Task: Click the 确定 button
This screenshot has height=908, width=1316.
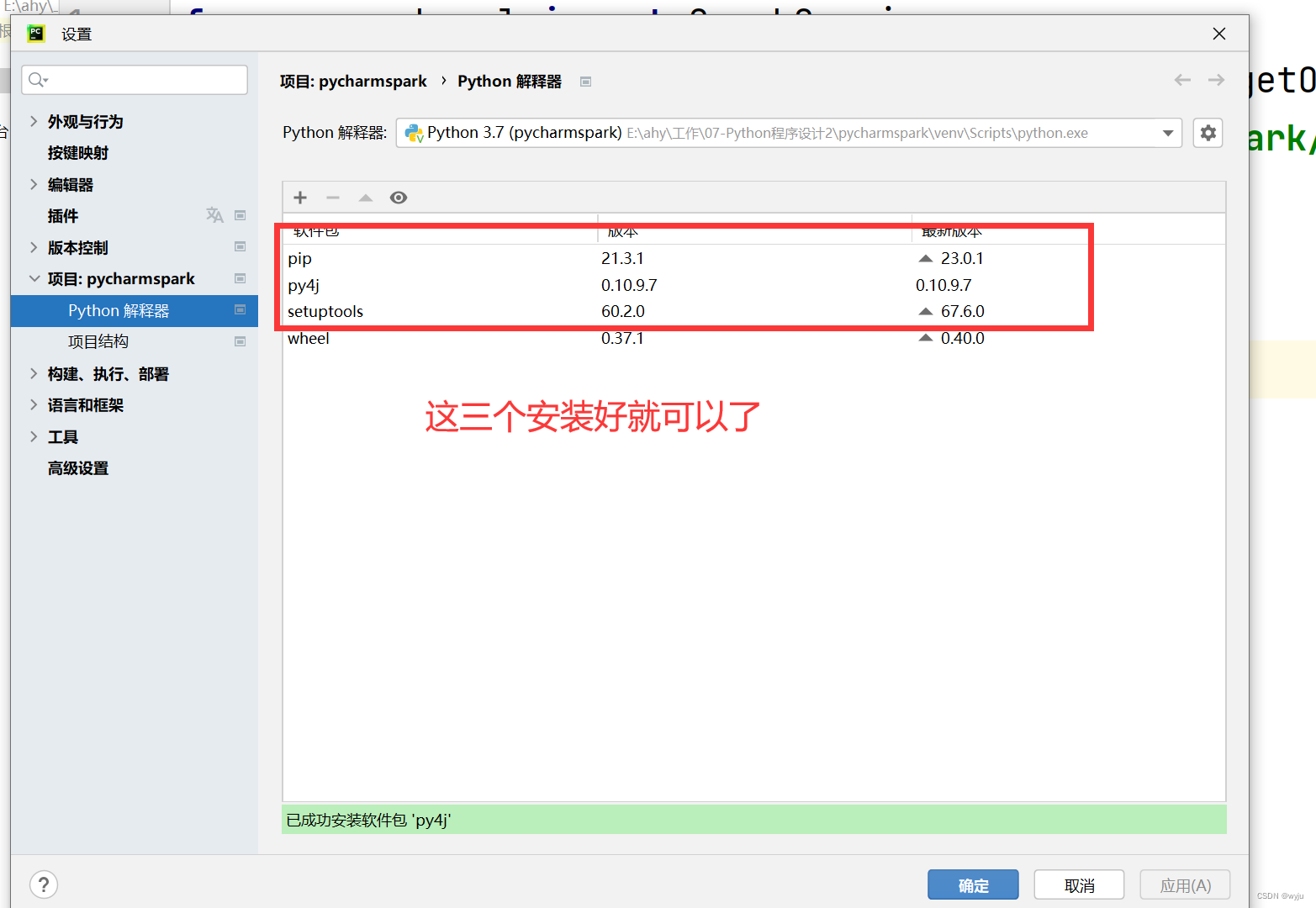Action: [x=973, y=885]
